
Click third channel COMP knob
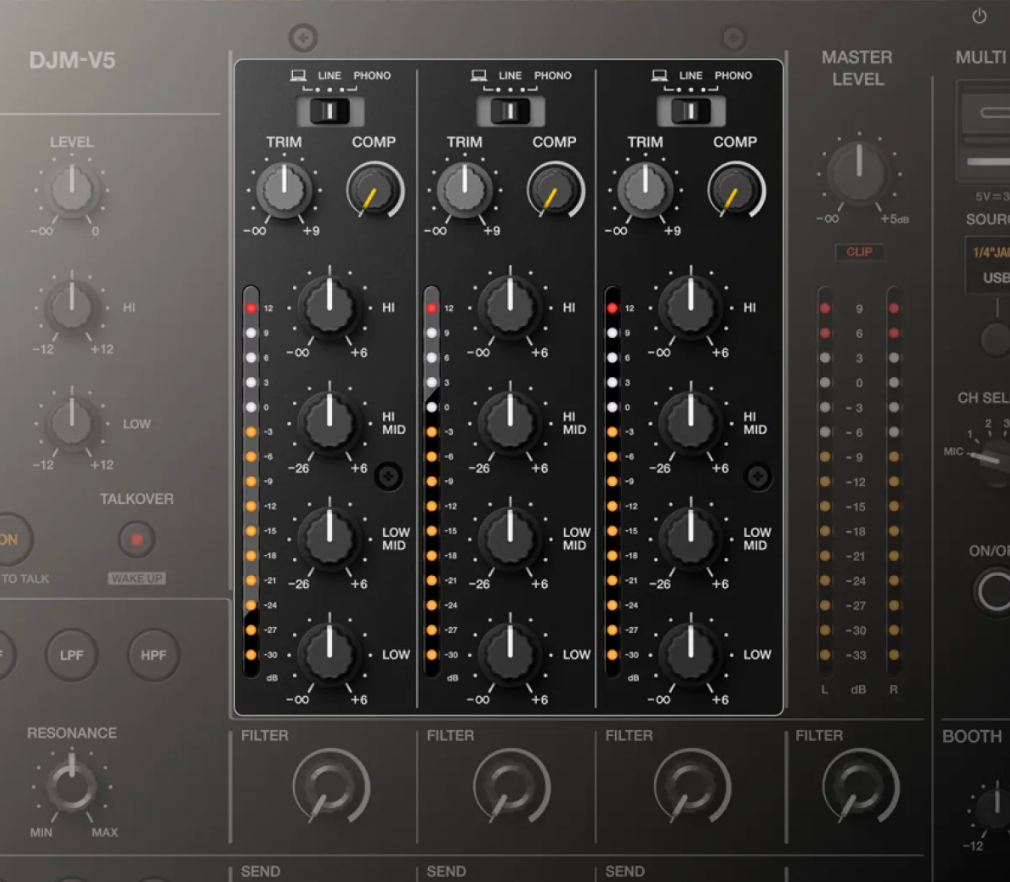(736, 191)
